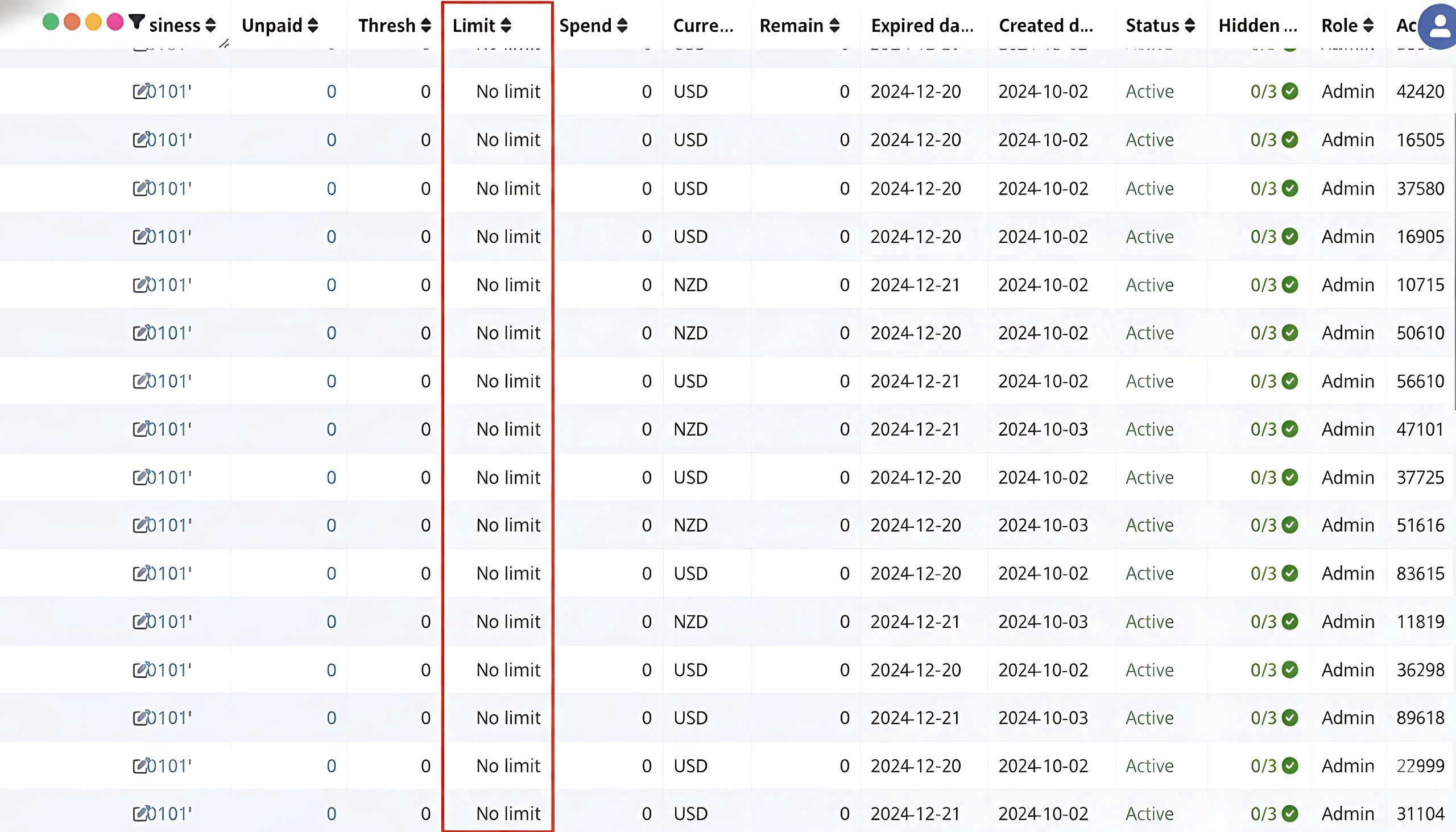Sort the table by Spend column
The width and height of the screenshot is (1456, 832).
[x=622, y=25]
